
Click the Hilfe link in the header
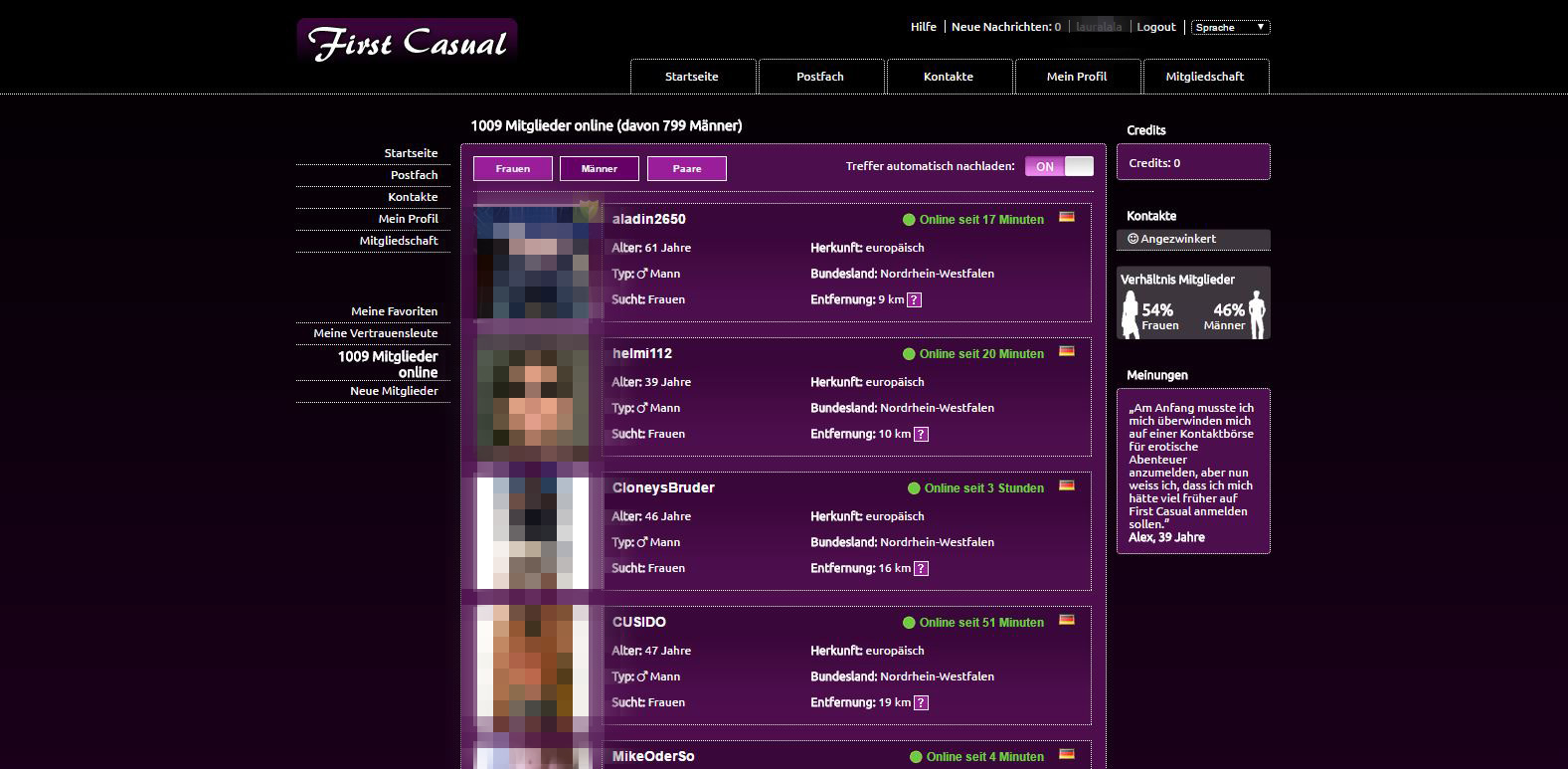924,27
